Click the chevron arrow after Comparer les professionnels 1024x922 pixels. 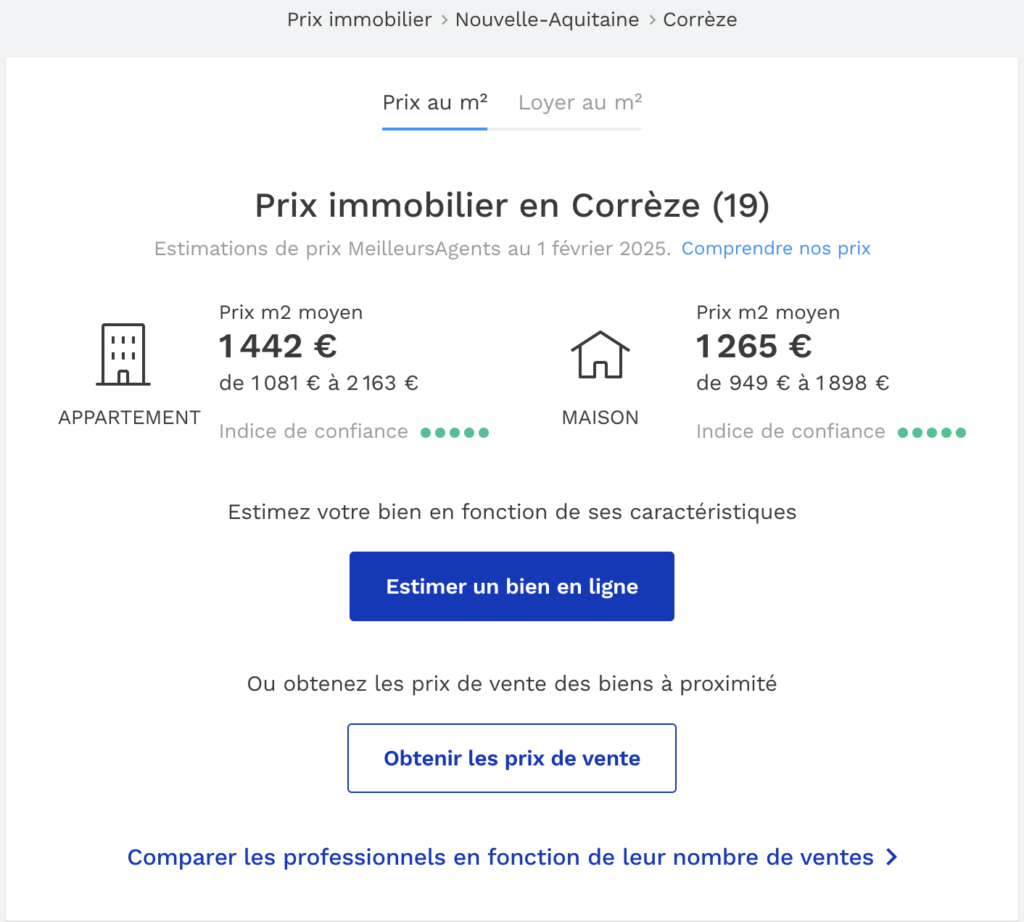[x=892, y=857]
